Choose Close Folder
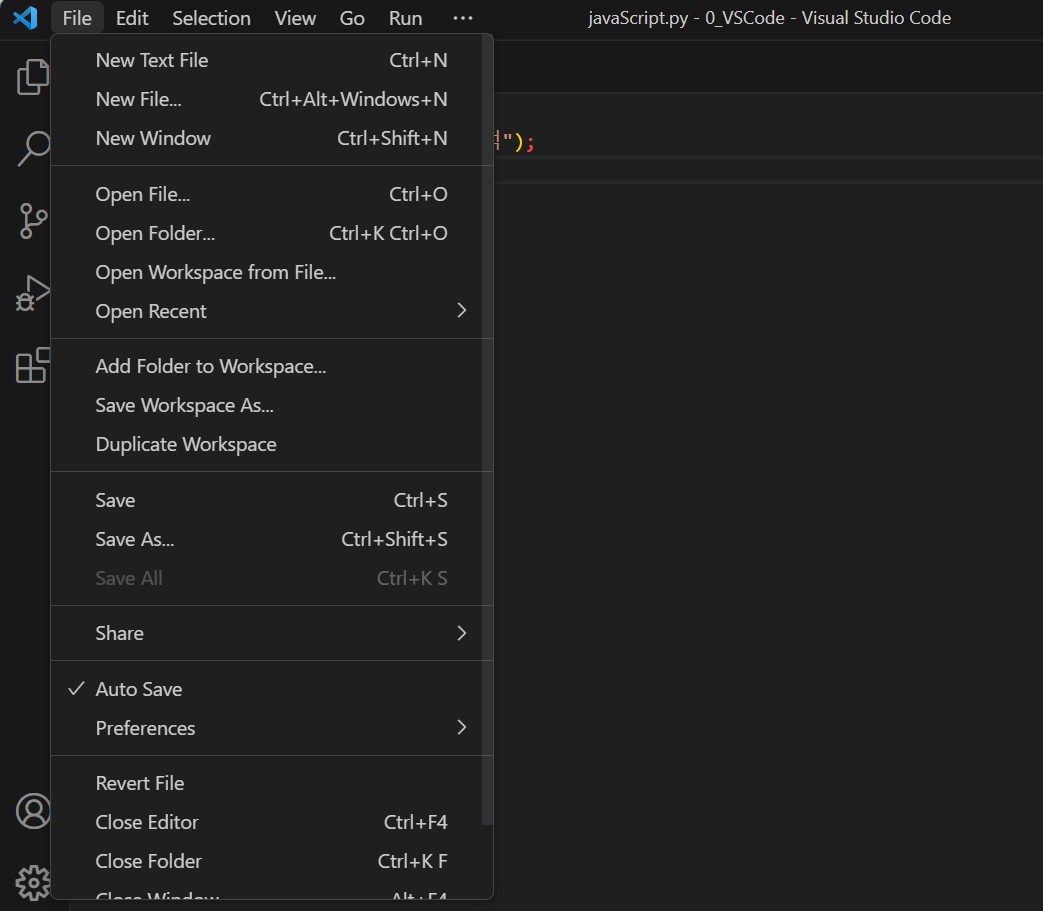1043x911 pixels. coord(272,861)
